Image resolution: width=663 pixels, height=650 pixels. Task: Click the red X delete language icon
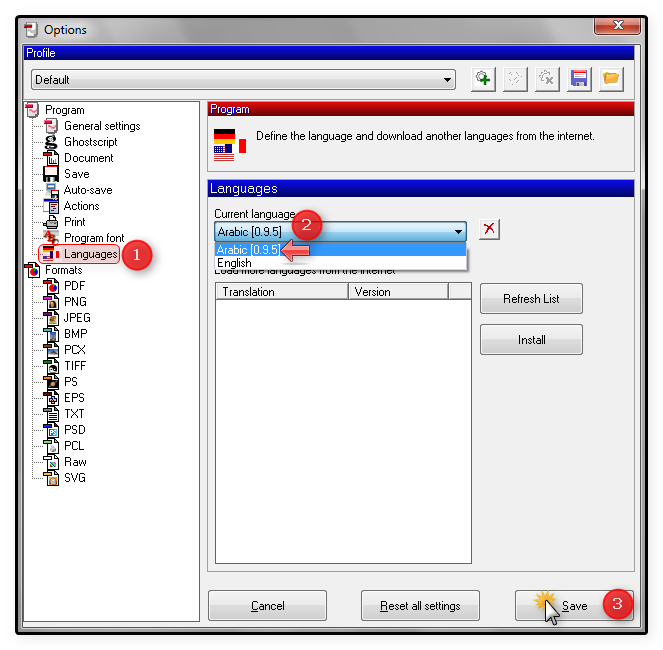point(489,230)
